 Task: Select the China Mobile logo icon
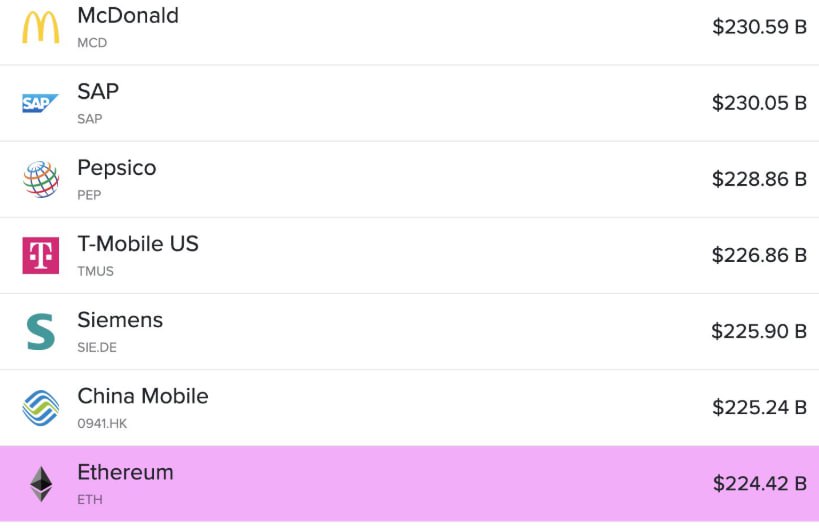41,407
